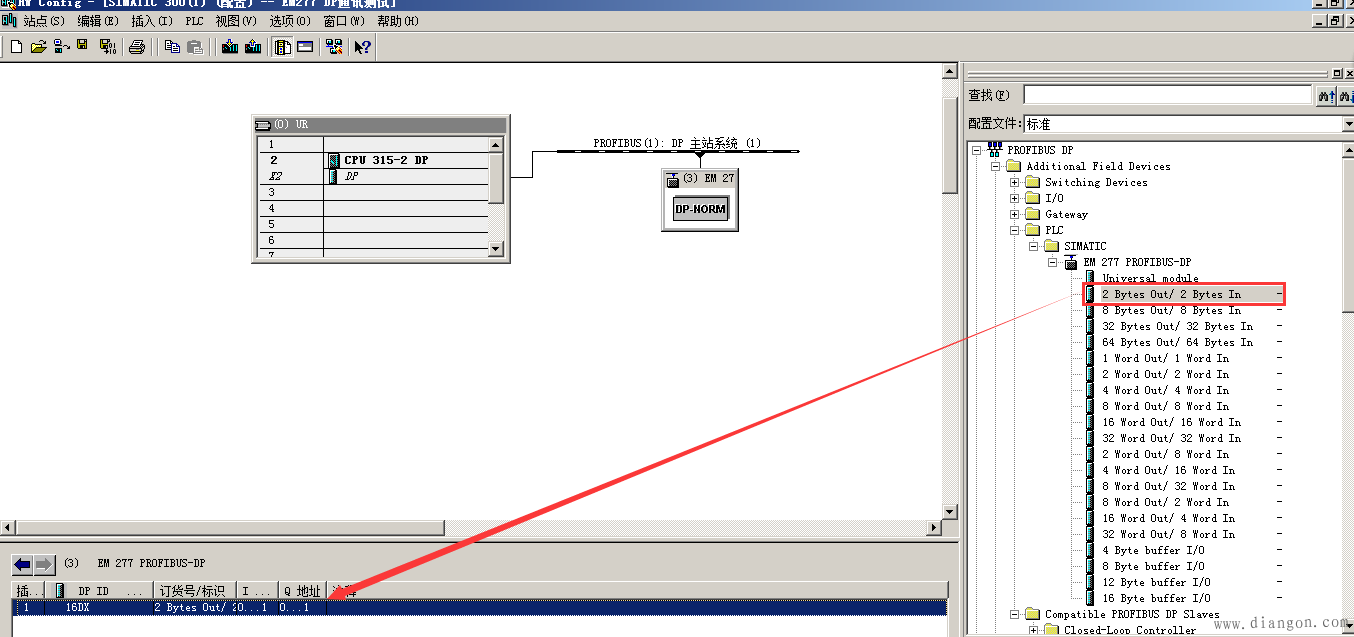Select 32 Bytes Out/ 32 Bytes In module
The image size is (1354, 637).
tap(1177, 326)
